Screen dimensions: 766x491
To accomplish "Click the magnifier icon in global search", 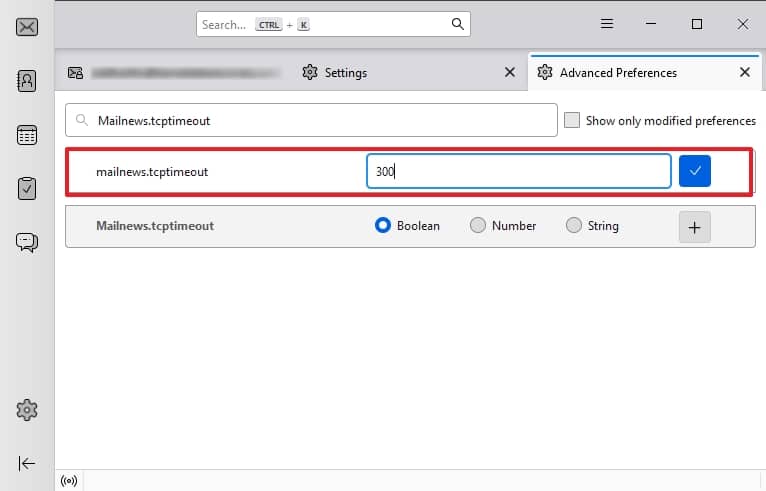I will (x=457, y=24).
